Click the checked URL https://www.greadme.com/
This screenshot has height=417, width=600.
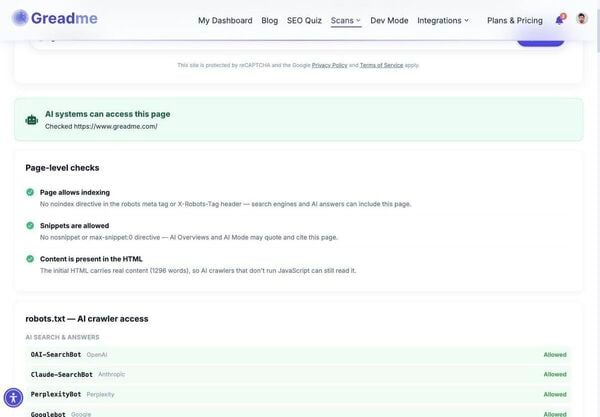point(116,127)
